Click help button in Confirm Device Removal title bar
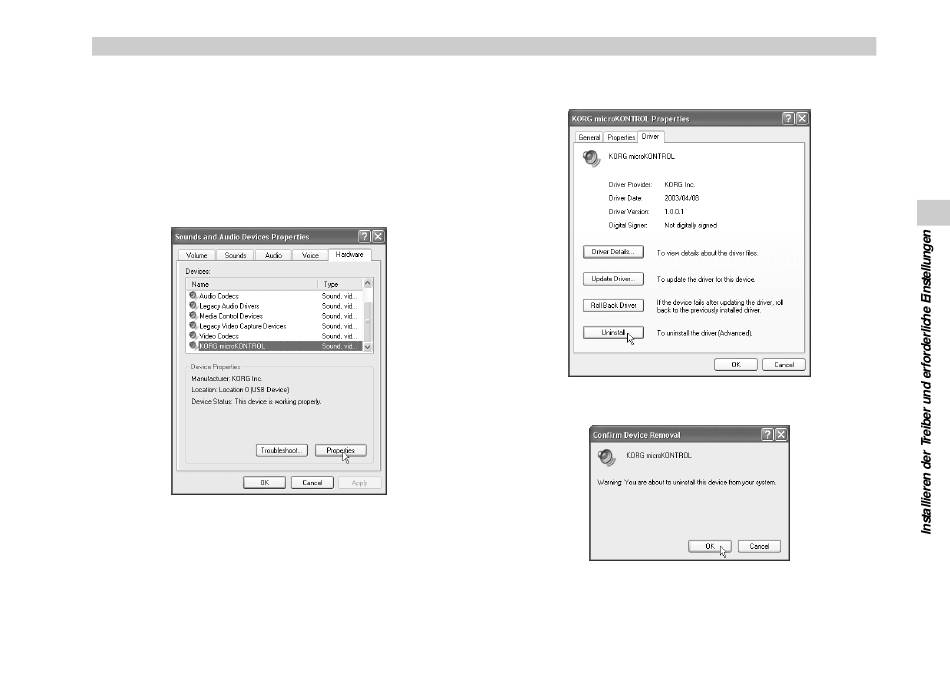This screenshot has width=950, height=675. (x=767, y=434)
